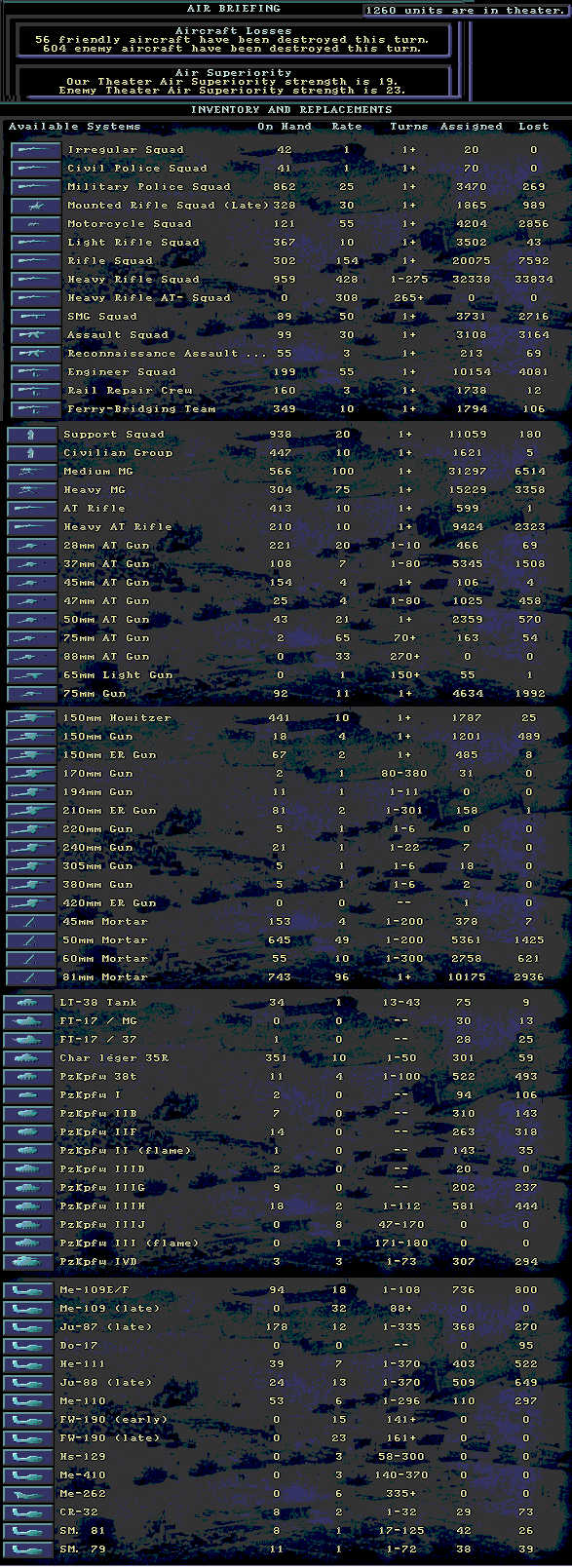Click the 37mm AT Gun label
The width and height of the screenshot is (572, 1568).
pyautogui.click(x=106, y=564)
